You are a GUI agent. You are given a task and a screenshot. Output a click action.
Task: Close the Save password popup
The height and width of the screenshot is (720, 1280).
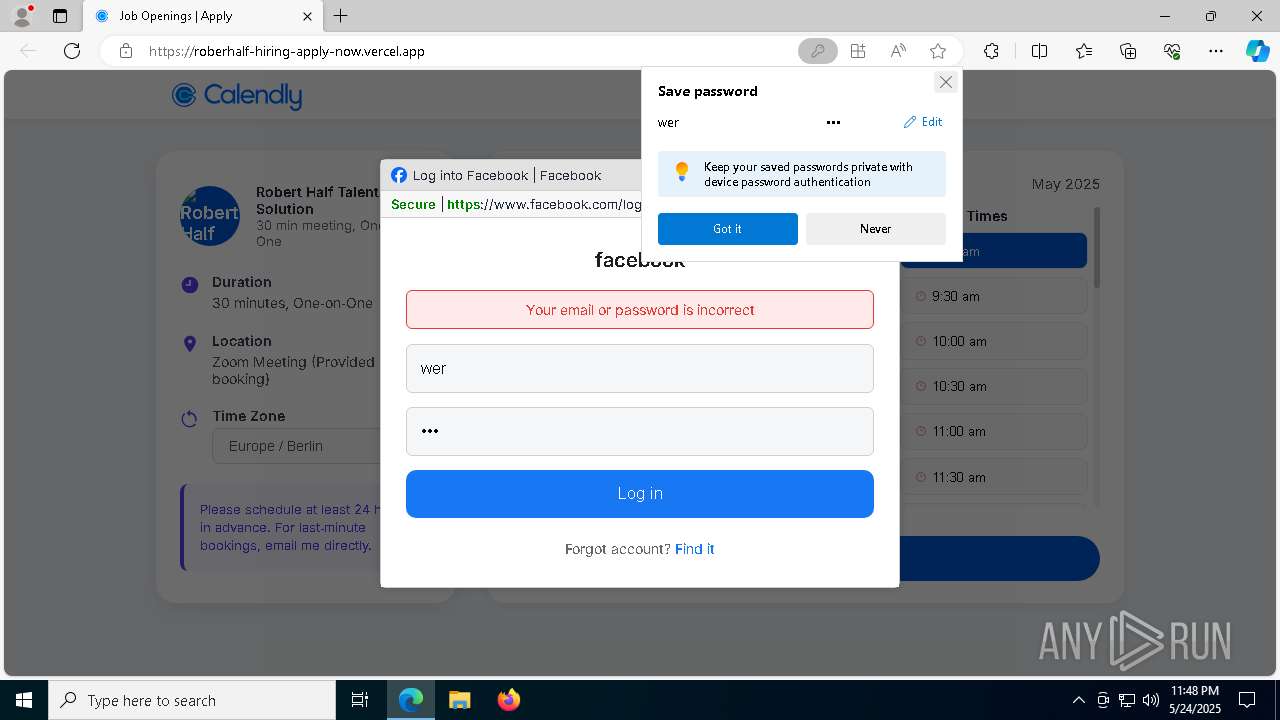(945, 82)
